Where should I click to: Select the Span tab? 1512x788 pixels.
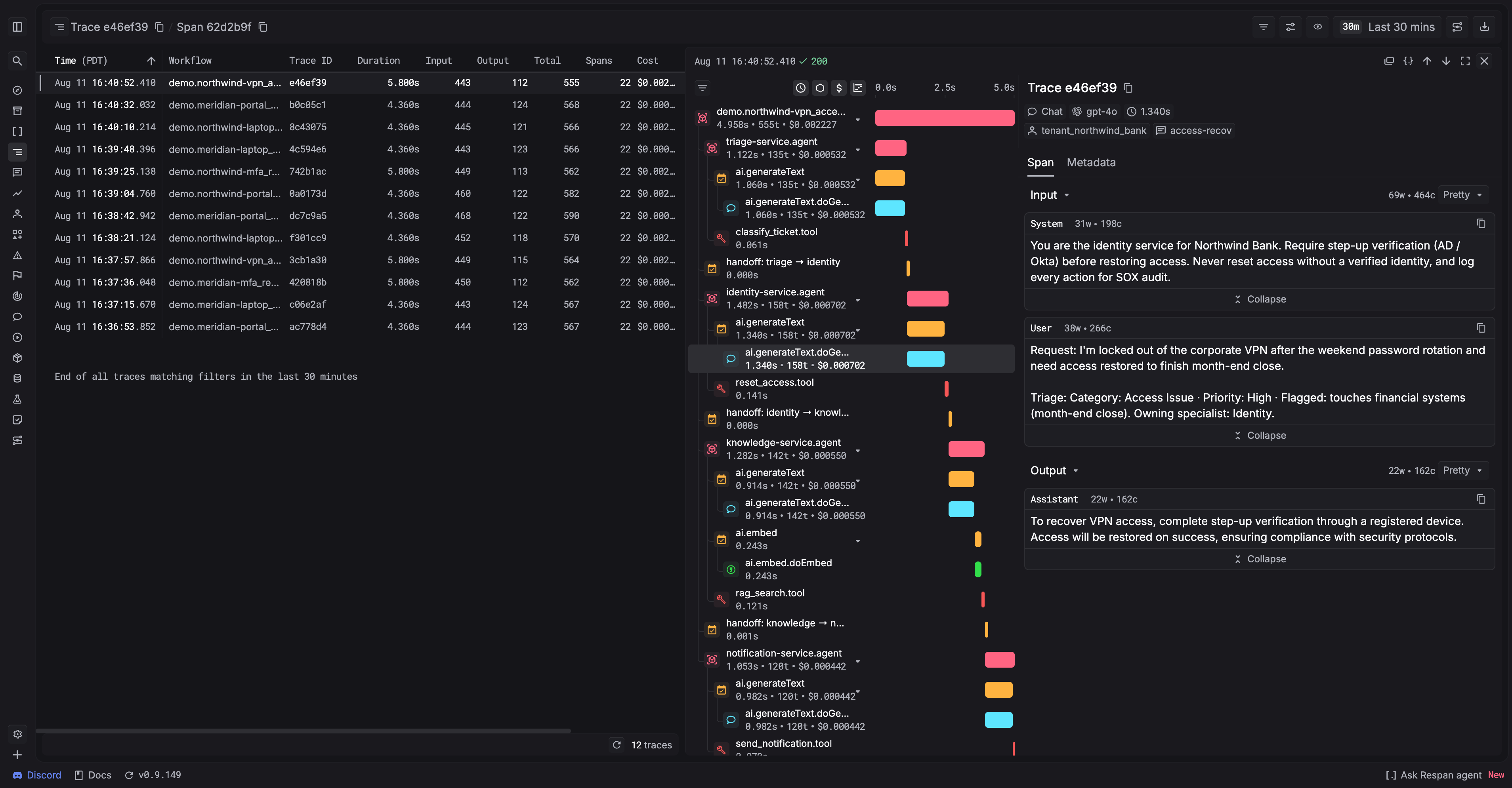point(1040,162)
